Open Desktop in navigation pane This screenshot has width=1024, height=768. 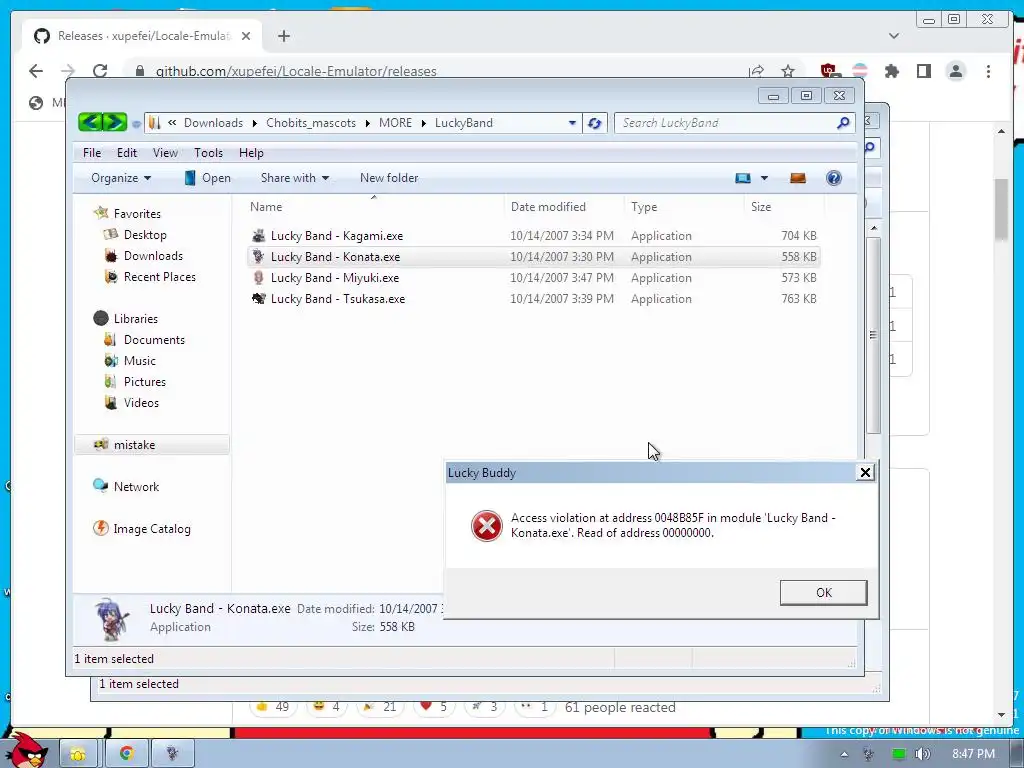click(x=145, y=234)
